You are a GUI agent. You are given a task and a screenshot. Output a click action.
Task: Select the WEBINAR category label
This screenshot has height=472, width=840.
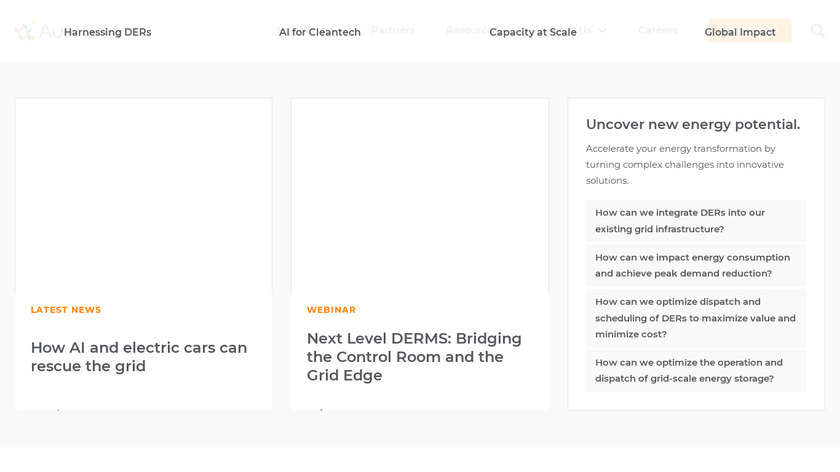(x=331, y=310)
